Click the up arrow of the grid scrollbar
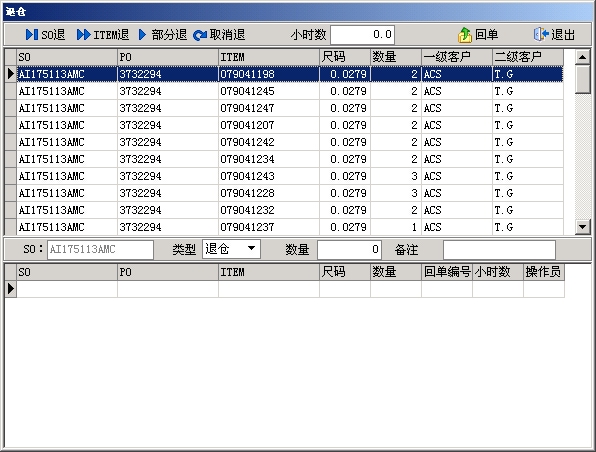 pos(582,57)
